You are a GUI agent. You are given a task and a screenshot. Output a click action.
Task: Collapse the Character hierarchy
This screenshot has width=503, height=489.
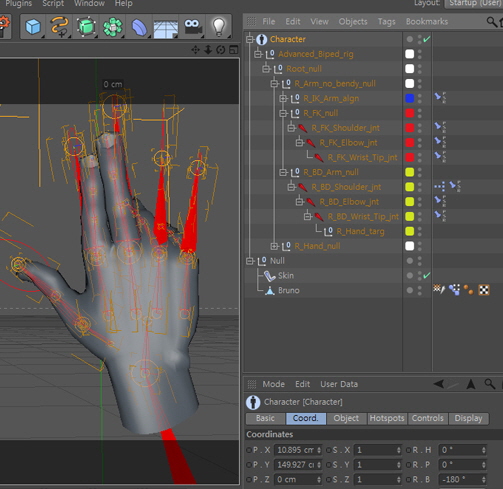tap(250, 39)
